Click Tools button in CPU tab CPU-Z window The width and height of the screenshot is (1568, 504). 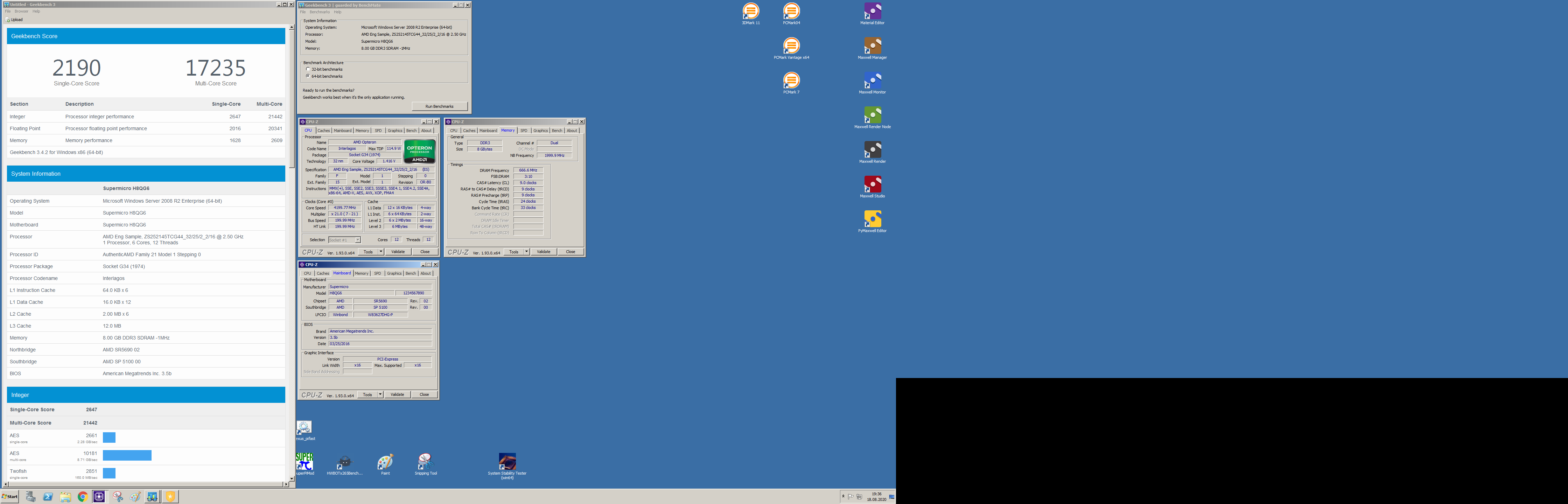point(368,251)
